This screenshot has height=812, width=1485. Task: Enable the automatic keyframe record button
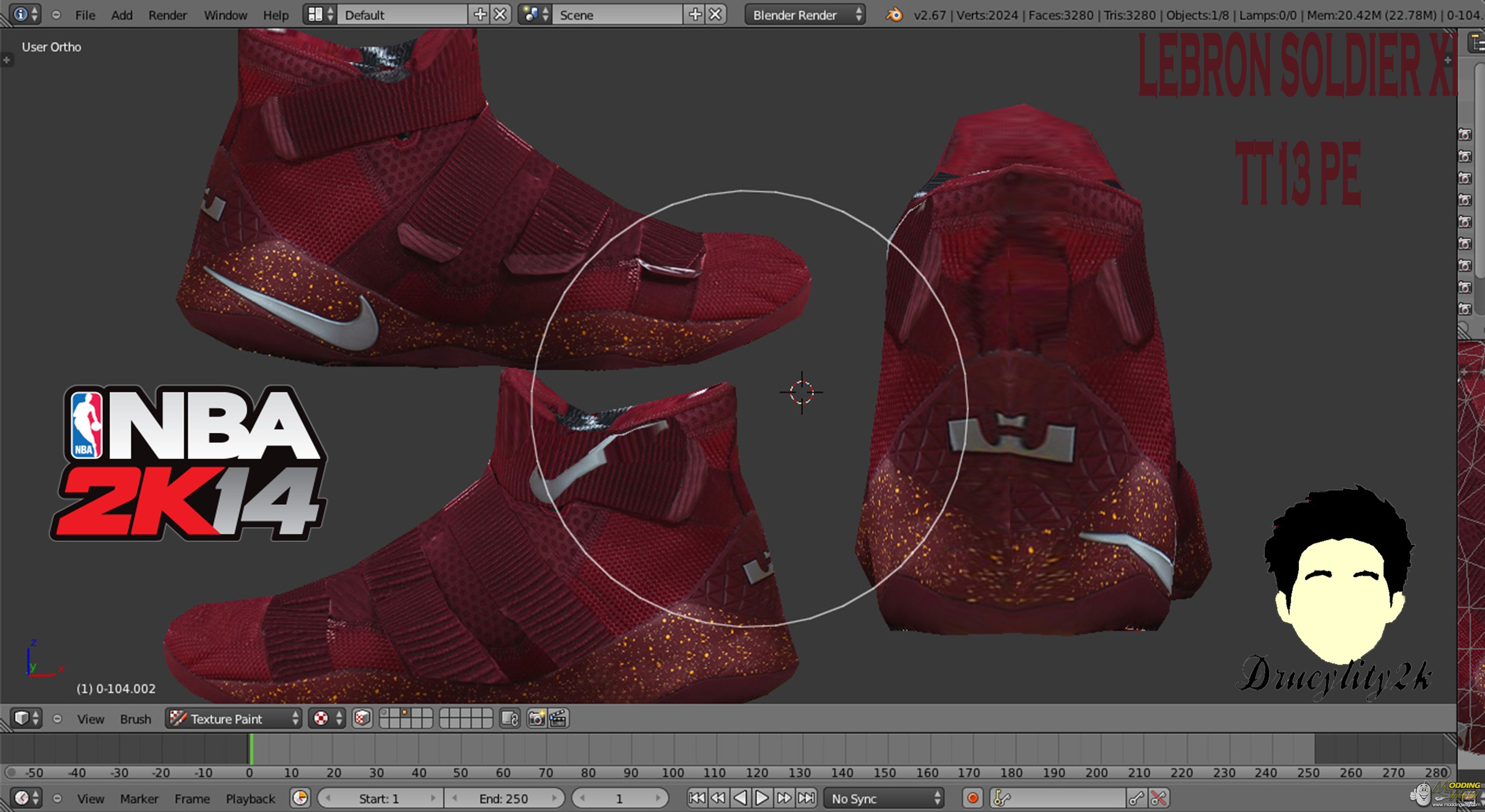tap(973, 798)
